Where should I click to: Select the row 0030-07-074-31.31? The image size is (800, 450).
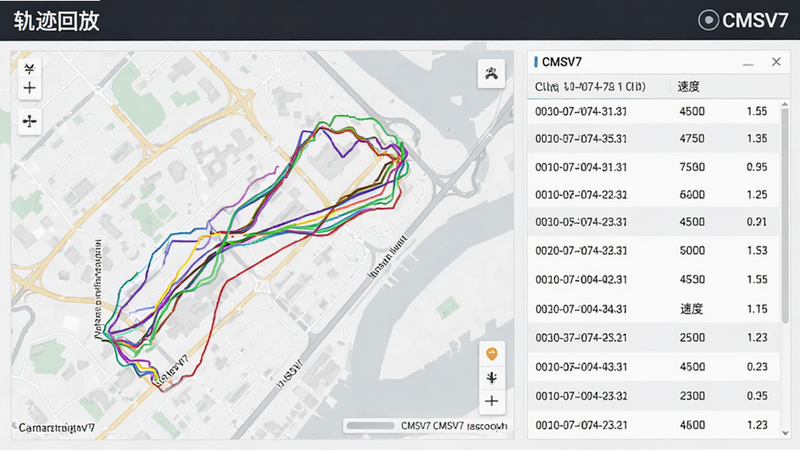[x=654, y=111]
